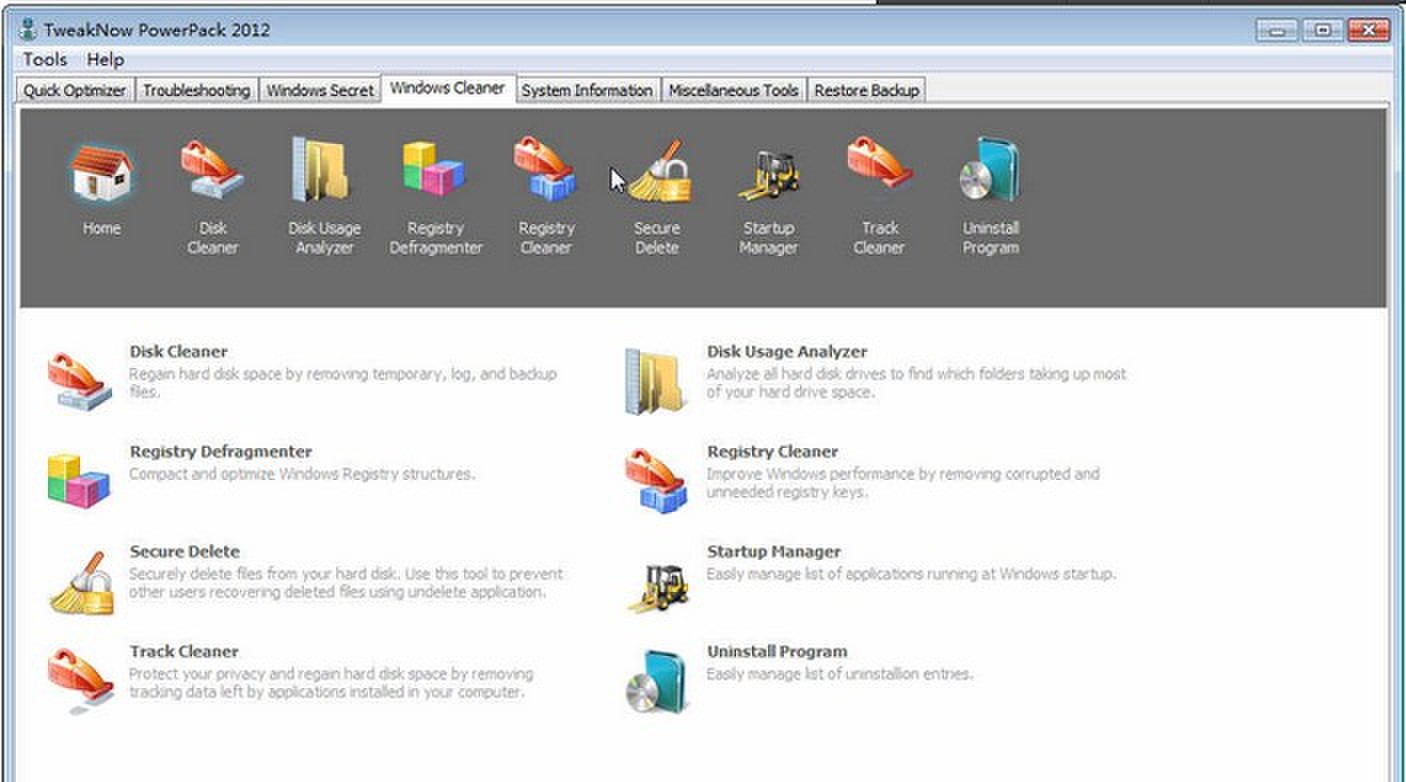Open Registry Cleaner from the dark toolbar

(546, 197)
